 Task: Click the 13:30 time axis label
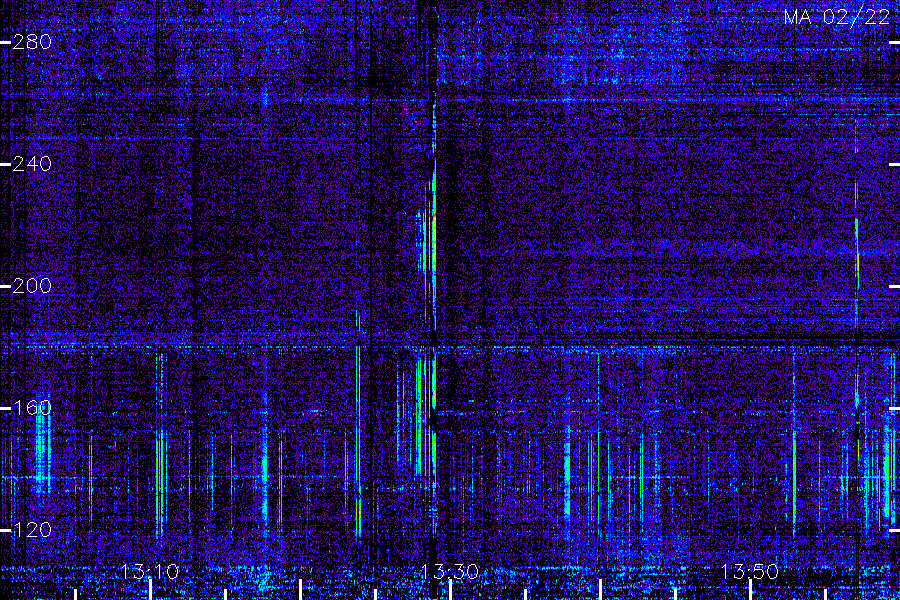click(449, 572)
